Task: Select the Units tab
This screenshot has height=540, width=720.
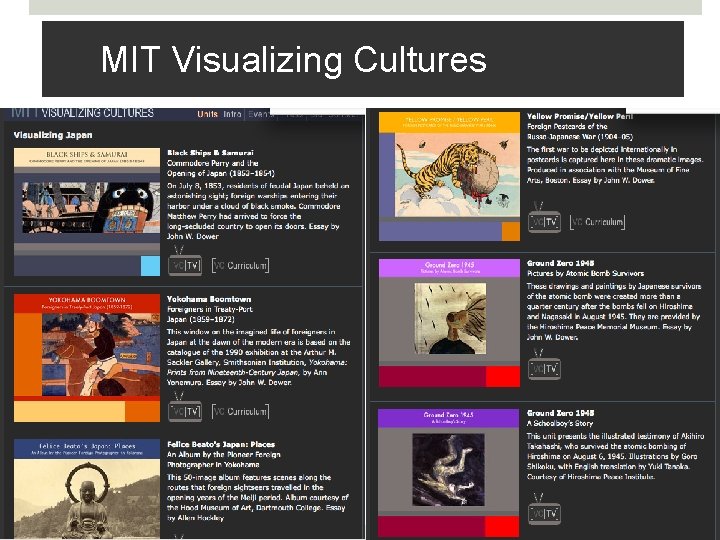Action: point(208,114)
